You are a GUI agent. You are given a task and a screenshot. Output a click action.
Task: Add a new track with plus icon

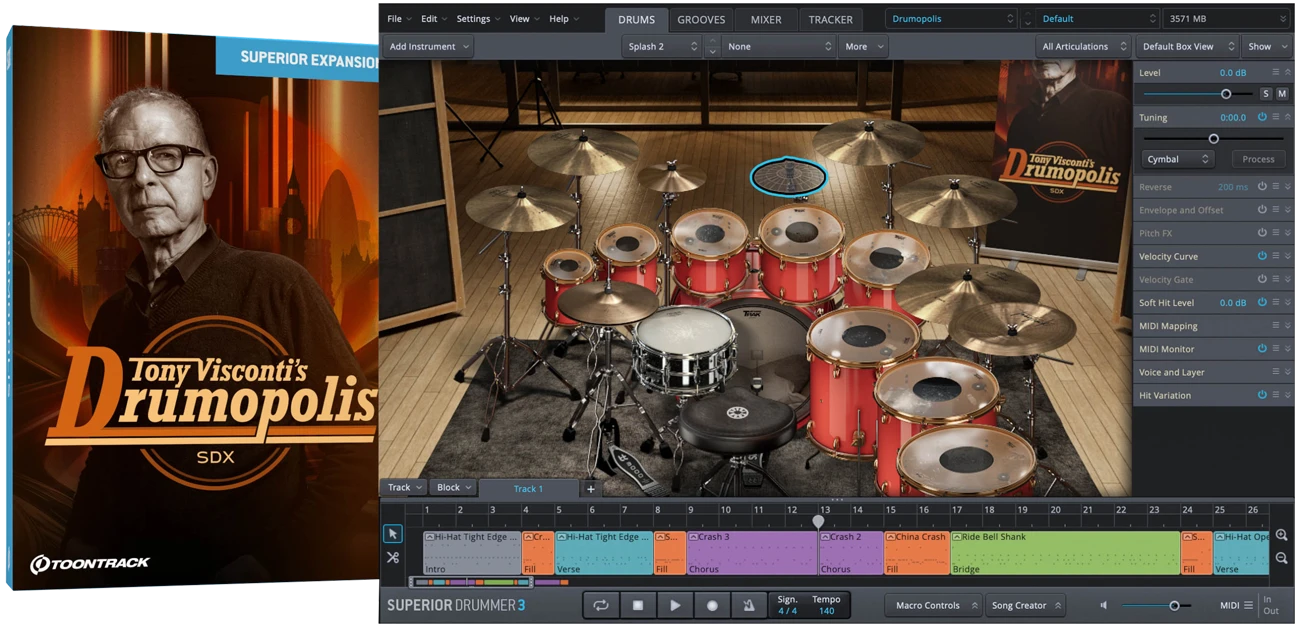click(x=590, y=488)
